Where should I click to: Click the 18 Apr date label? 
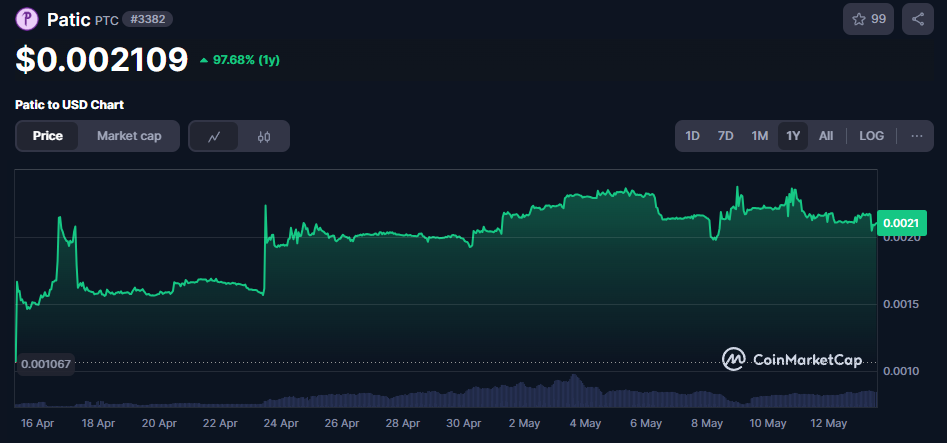pyautogui.click(x=98, y=424)
